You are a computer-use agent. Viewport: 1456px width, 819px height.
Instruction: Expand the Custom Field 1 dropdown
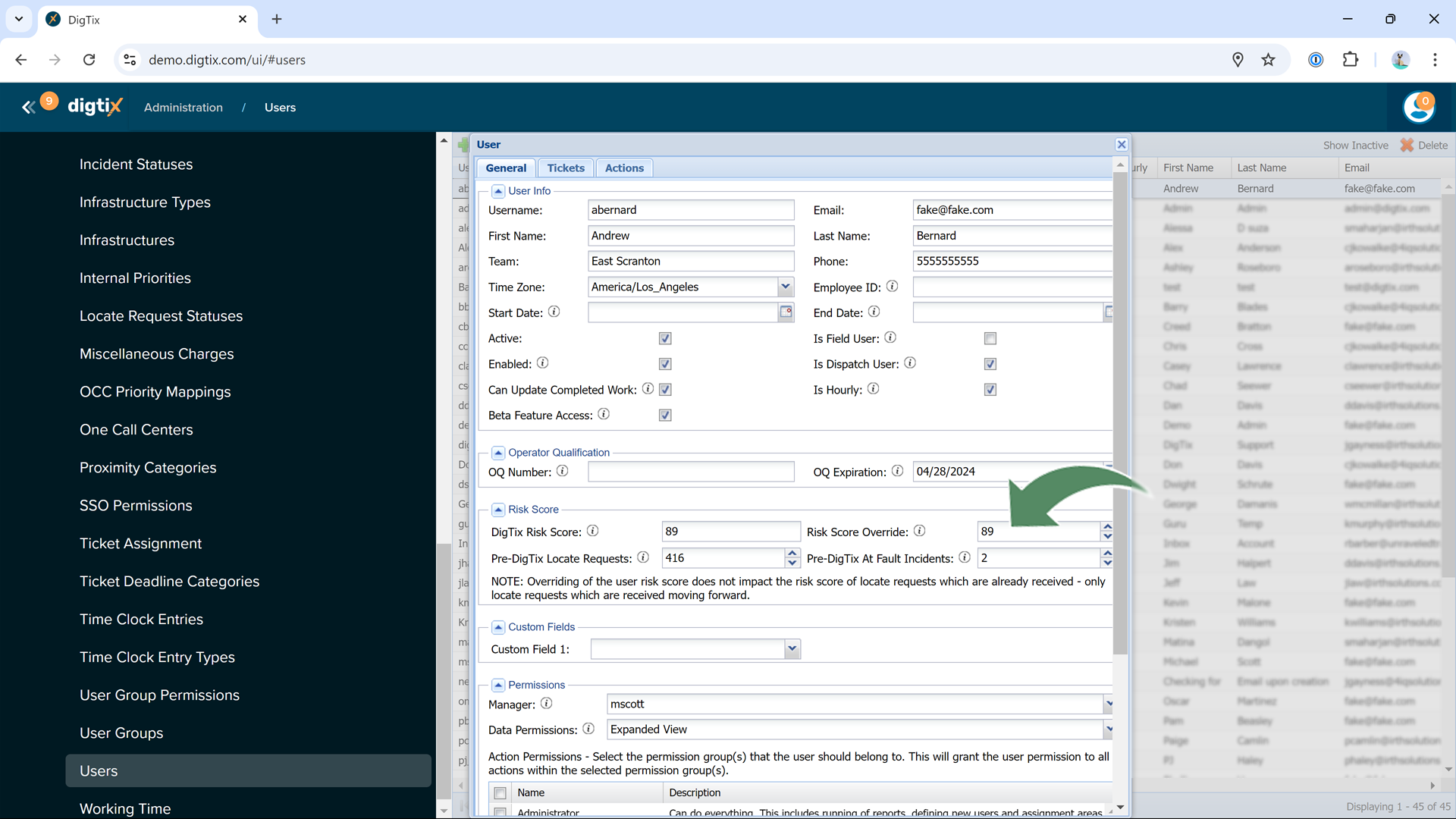click(792, 649)
